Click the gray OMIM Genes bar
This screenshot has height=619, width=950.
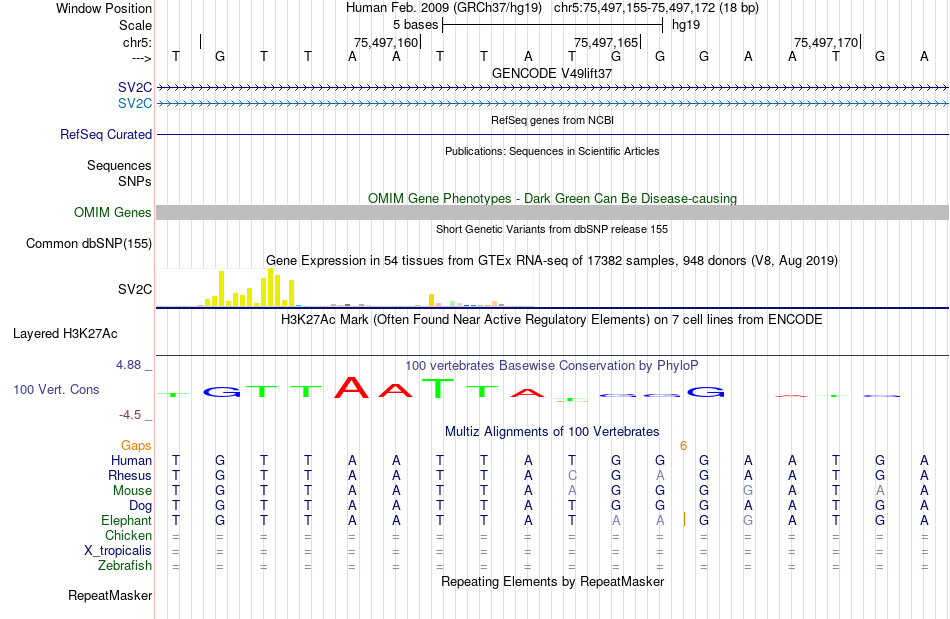pos(552,213)
